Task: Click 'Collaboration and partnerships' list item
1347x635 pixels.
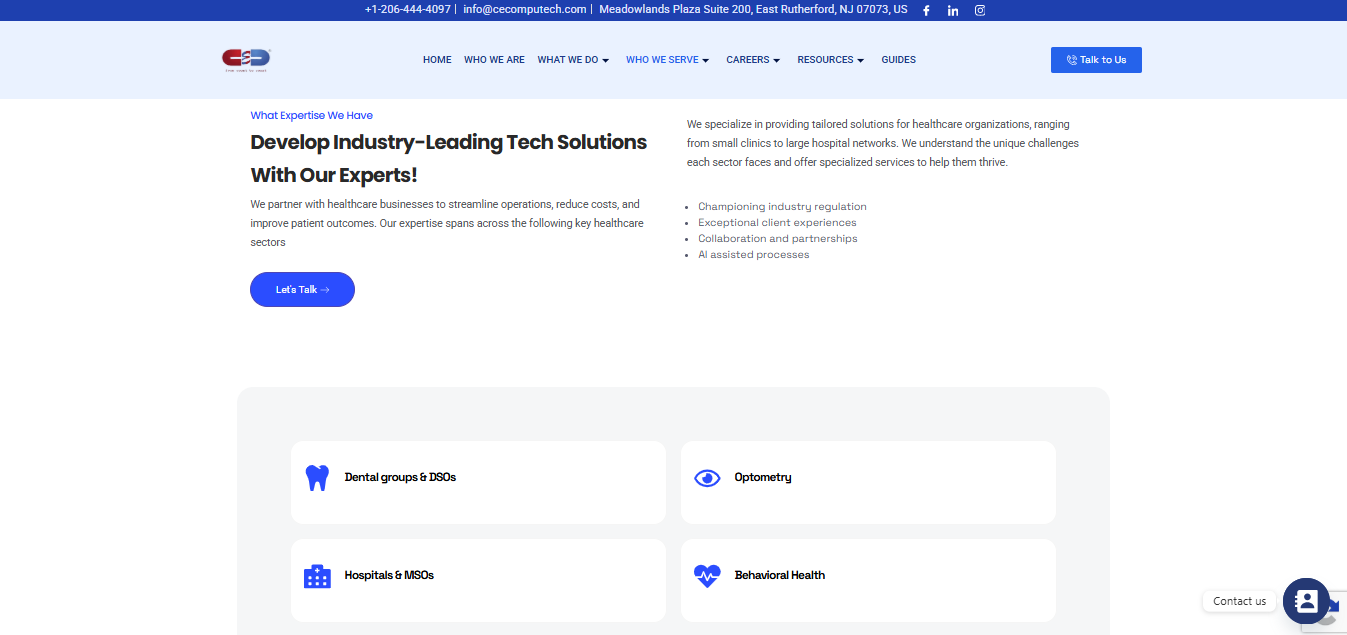Action: (778, 239)
